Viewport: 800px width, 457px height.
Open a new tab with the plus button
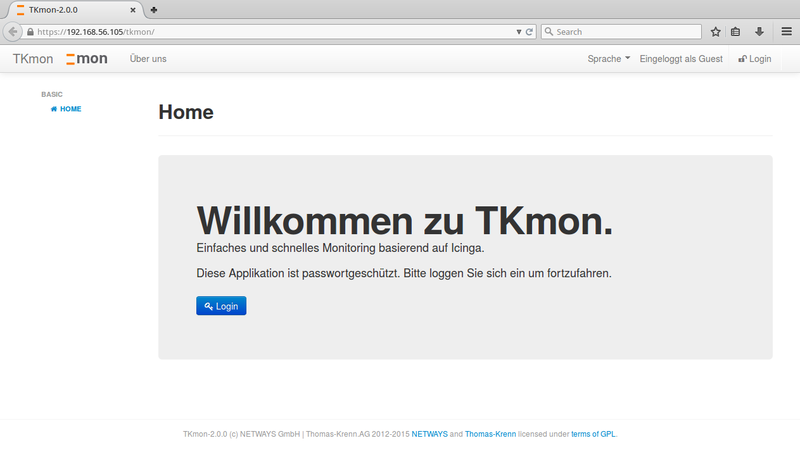click(x=154, y=10)
